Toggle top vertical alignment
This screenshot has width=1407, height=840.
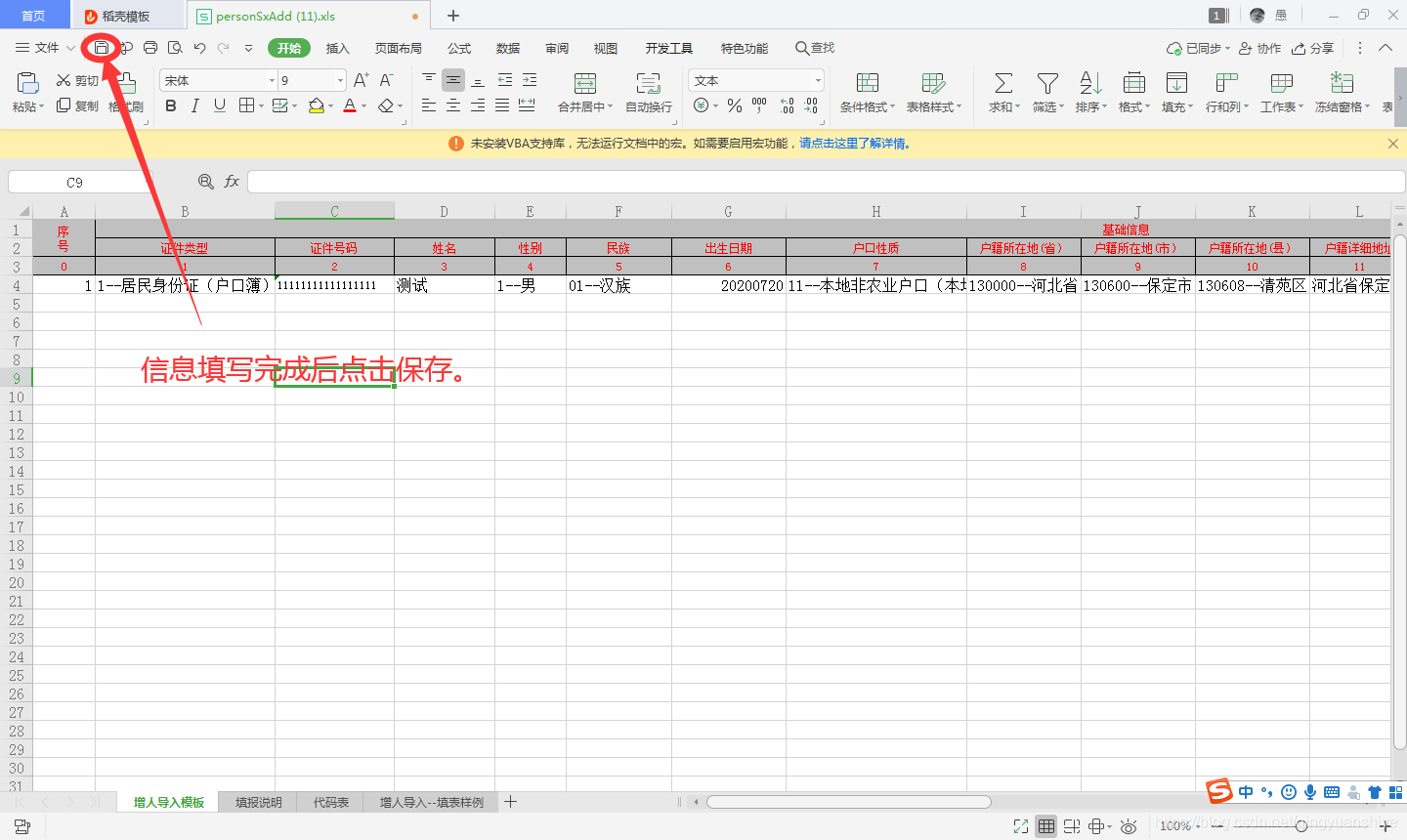click(429, 80)
